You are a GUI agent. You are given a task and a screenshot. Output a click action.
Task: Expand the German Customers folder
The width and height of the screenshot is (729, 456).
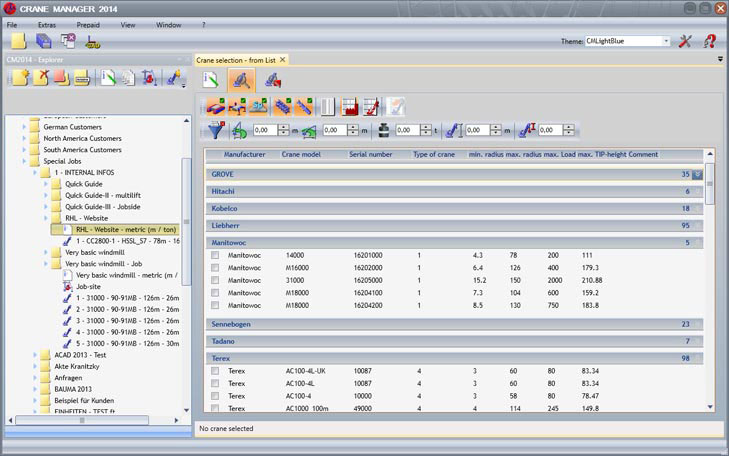[x=24, y=127]
